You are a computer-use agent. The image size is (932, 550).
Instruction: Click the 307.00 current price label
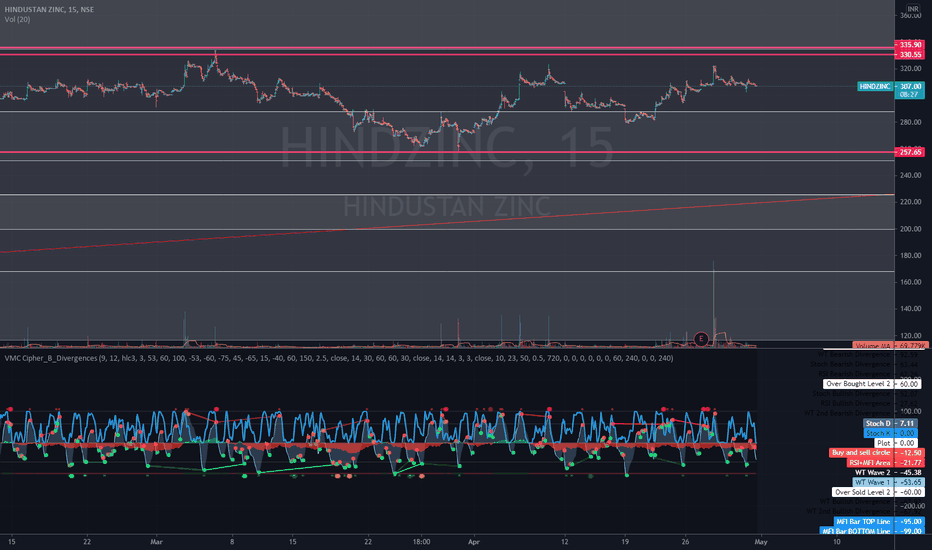pos(909,86)
